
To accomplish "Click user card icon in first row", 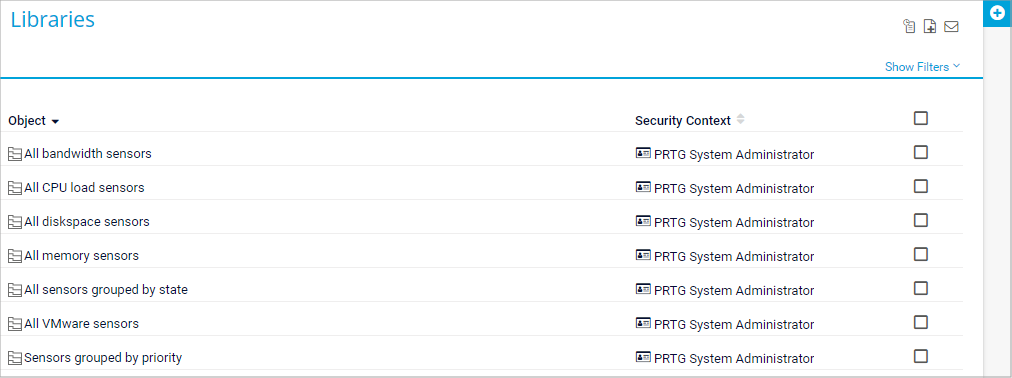I will [643, 154].
